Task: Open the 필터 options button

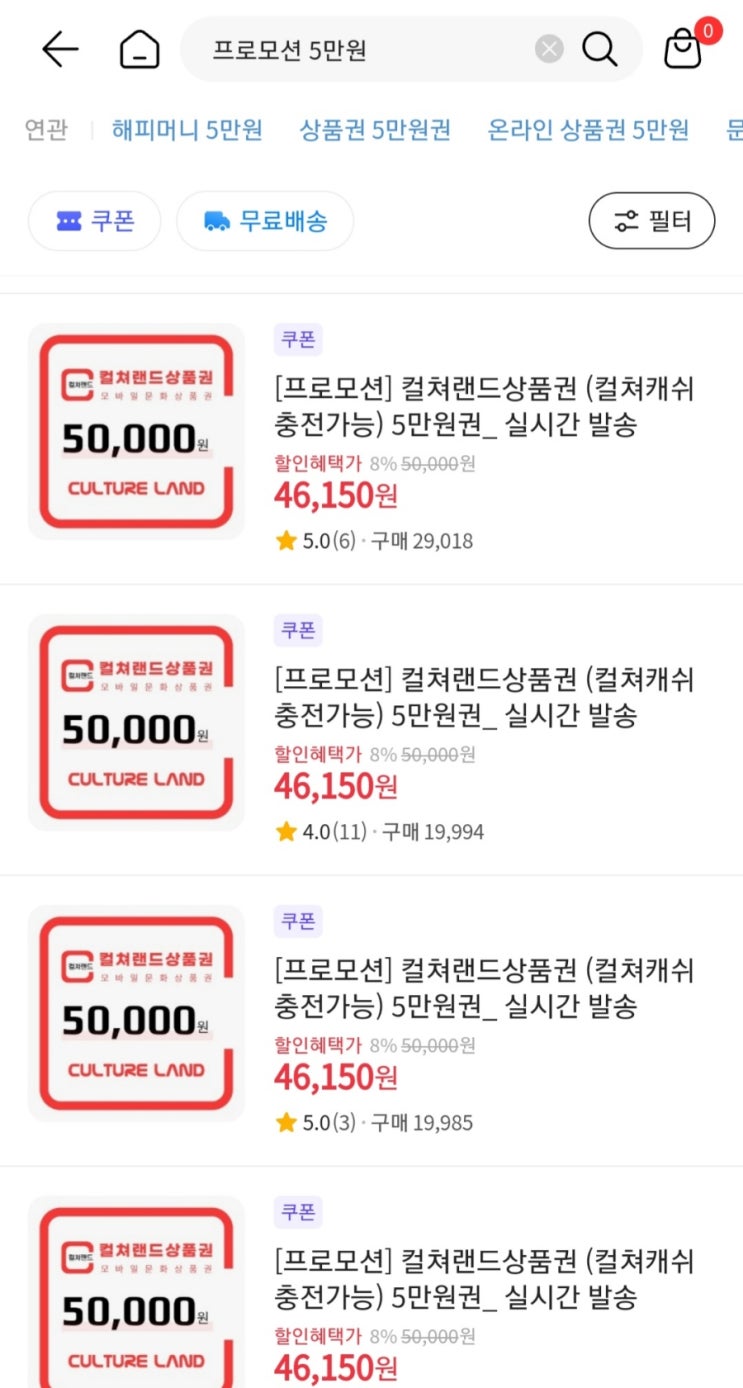Action: click(x=651, y=220)
